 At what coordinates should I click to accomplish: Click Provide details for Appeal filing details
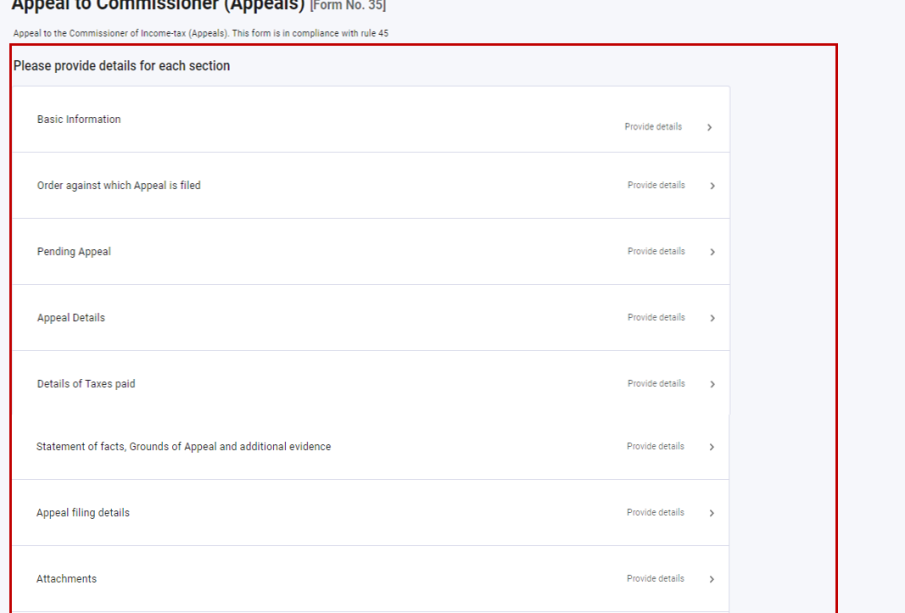655,512
